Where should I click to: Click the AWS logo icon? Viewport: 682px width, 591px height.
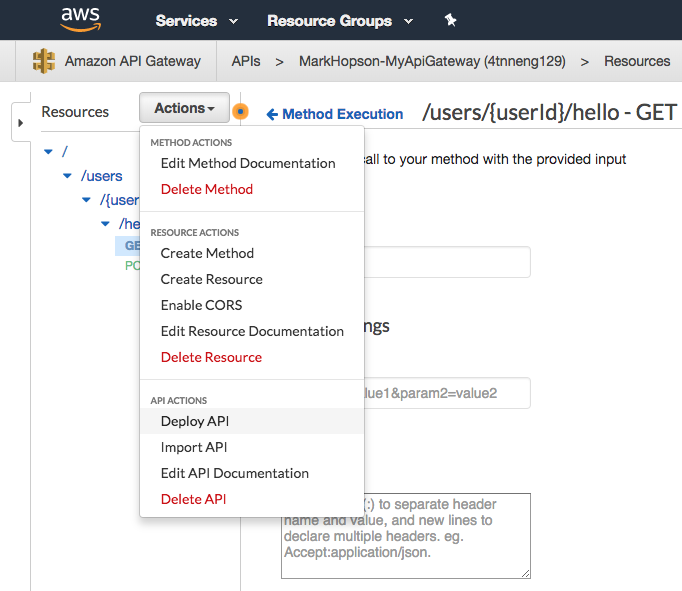[x=80, y=19]
